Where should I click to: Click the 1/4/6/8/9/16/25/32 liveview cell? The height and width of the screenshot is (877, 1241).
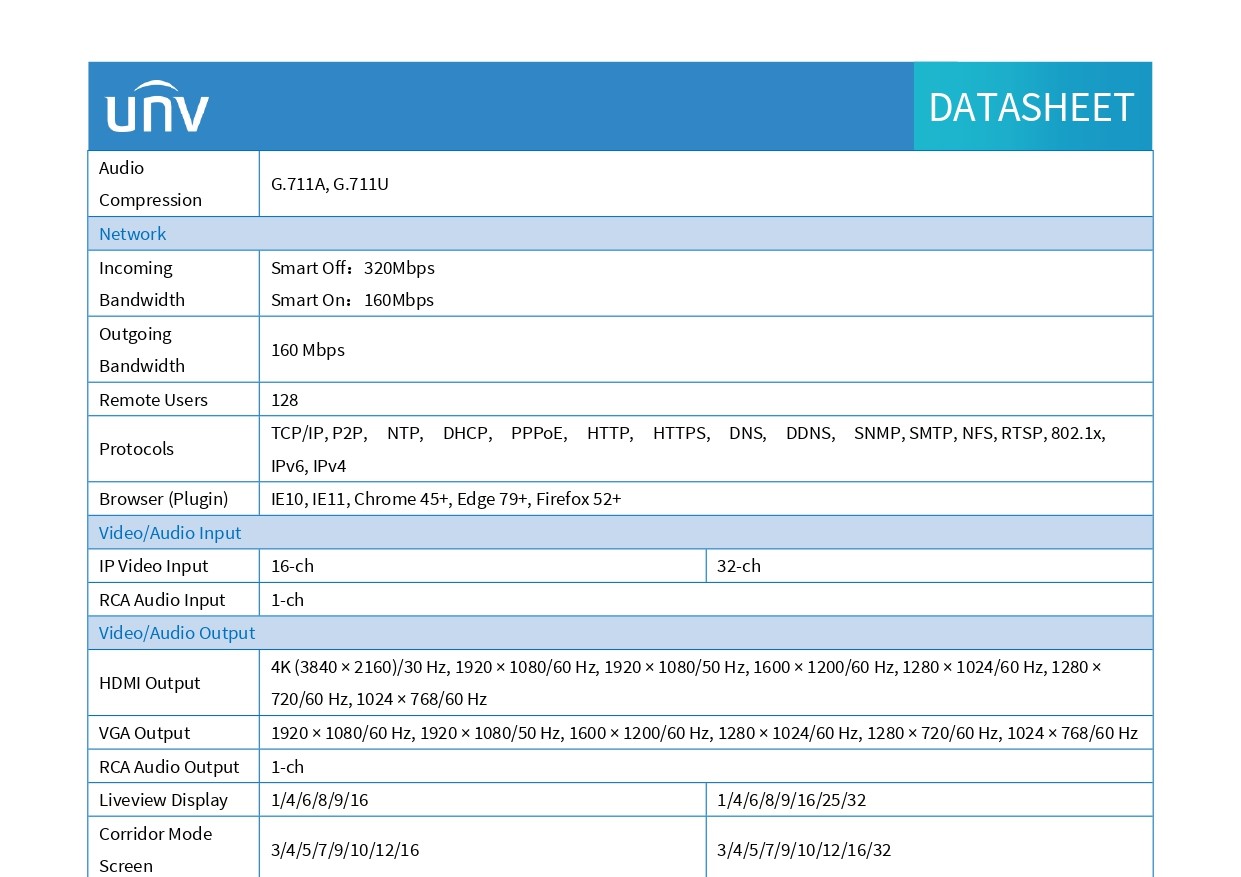coord(929,800)
